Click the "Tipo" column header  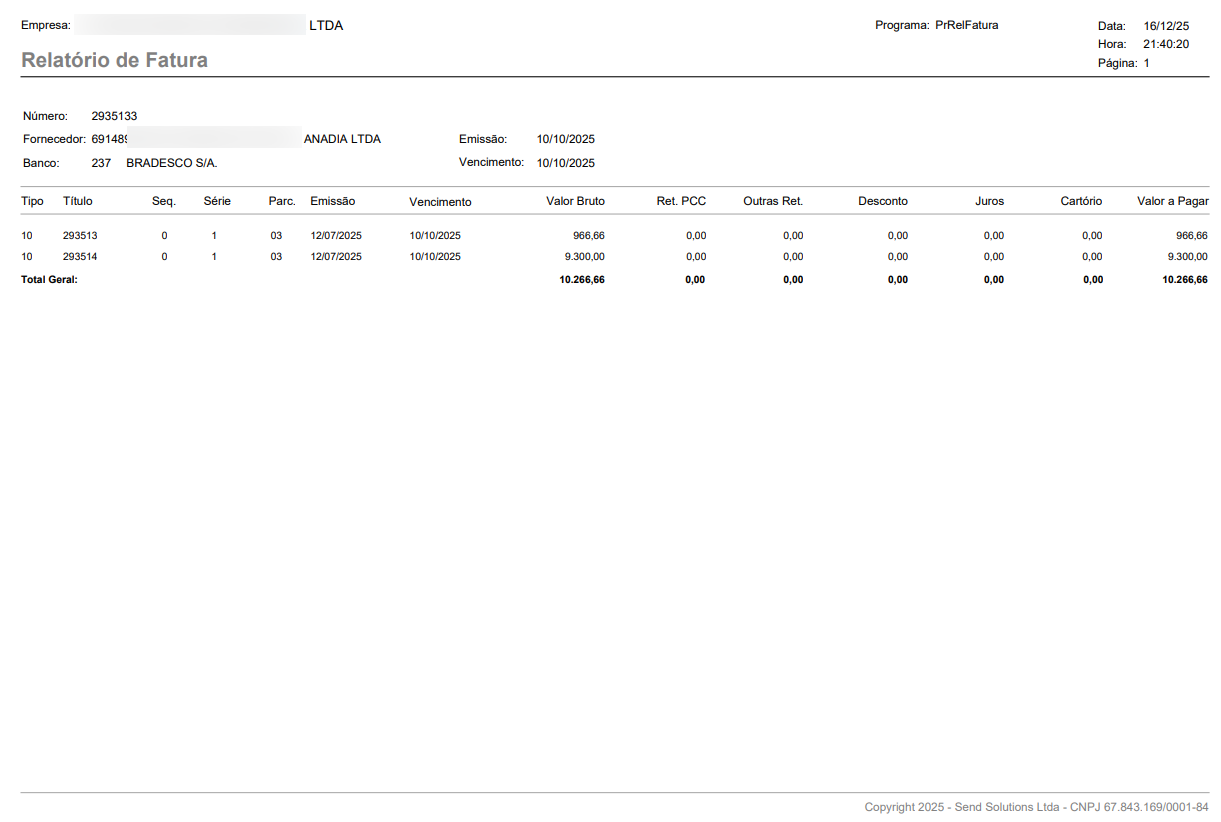click(33, 201)
